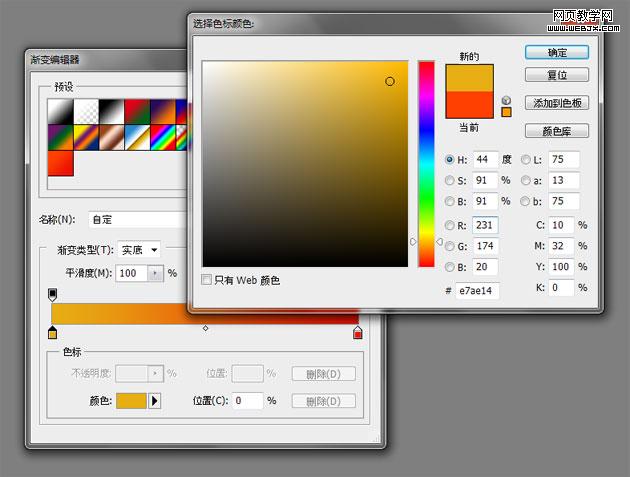This screenshot has width=630, height=477.
Task: Select the red-green gradient preset
Action: 137,111
